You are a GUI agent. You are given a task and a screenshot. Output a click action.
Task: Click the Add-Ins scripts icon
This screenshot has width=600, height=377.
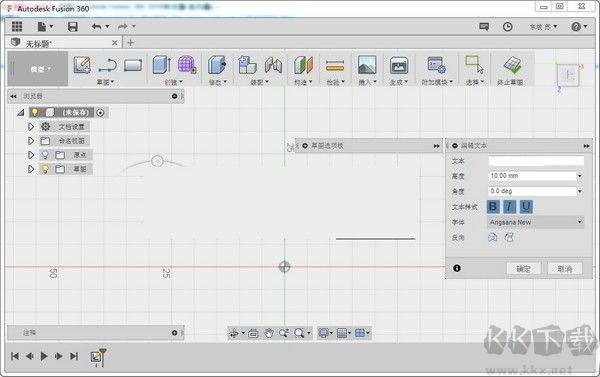click(x=437, y=65)
